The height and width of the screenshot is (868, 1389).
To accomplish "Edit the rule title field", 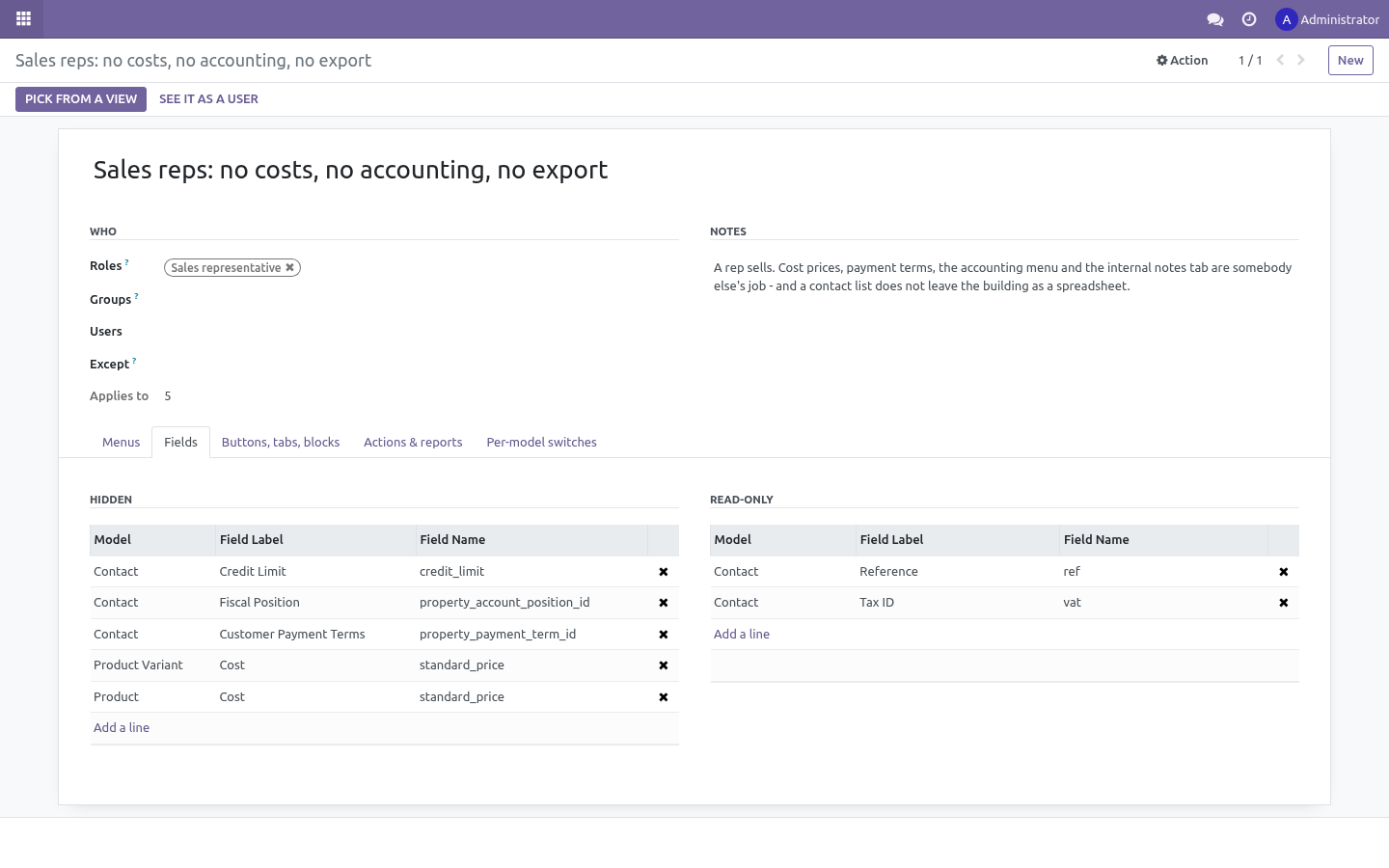I will (694, 170).
